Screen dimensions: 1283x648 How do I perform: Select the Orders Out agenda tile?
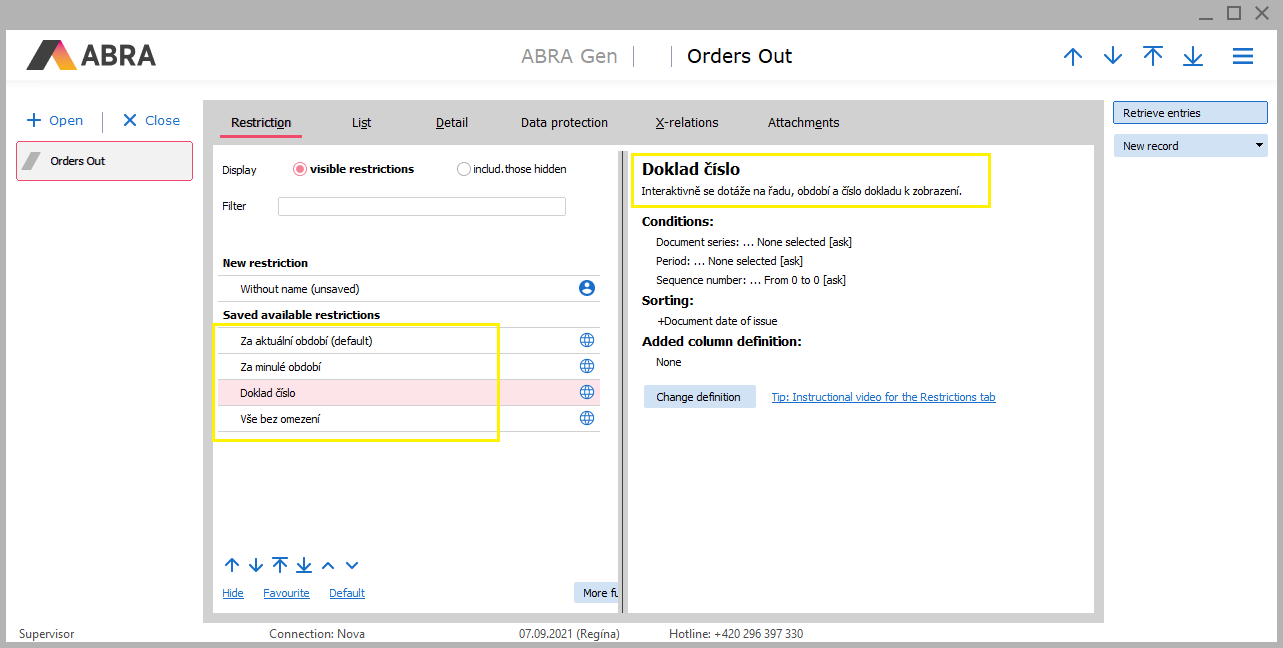tap(104, 161)
